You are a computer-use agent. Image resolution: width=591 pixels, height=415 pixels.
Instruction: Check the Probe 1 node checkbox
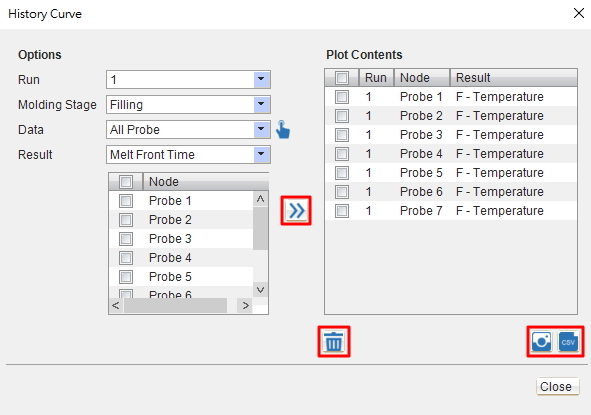tap(126, 201)
